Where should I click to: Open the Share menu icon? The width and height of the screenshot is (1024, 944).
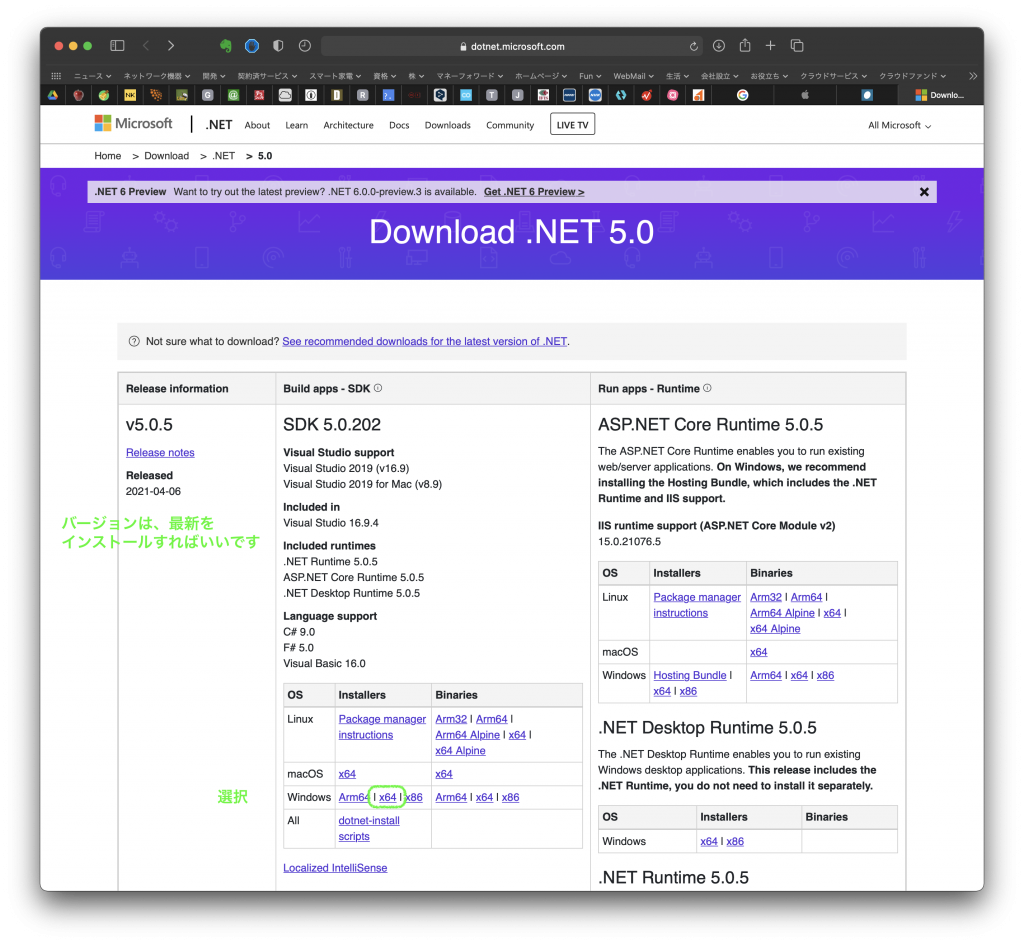tap(745, 45)
